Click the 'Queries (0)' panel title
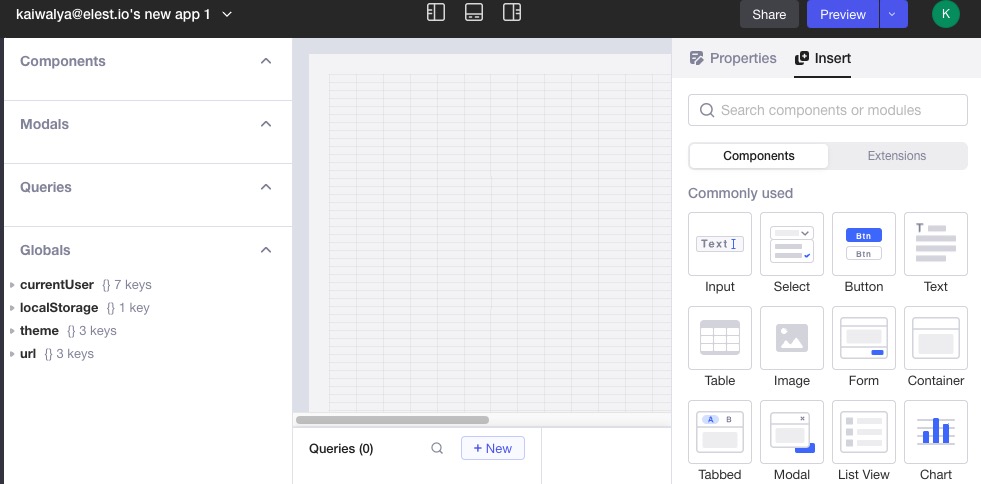 coord(341,448)
